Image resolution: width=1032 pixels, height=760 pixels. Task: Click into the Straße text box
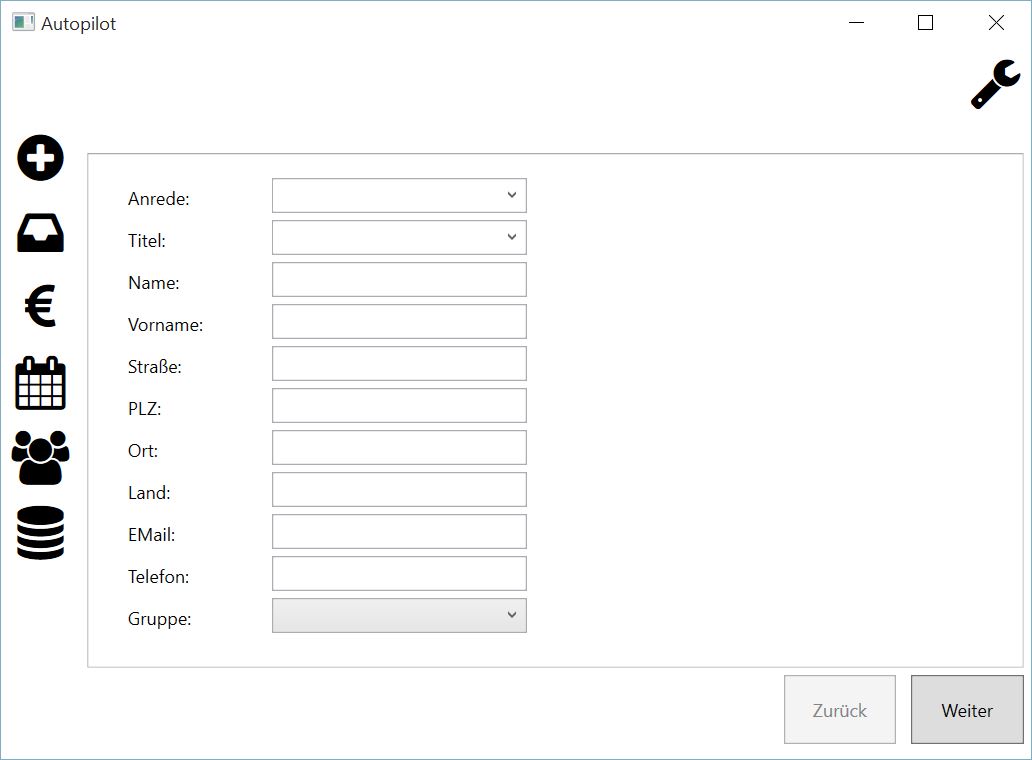[x=399, y=363]
